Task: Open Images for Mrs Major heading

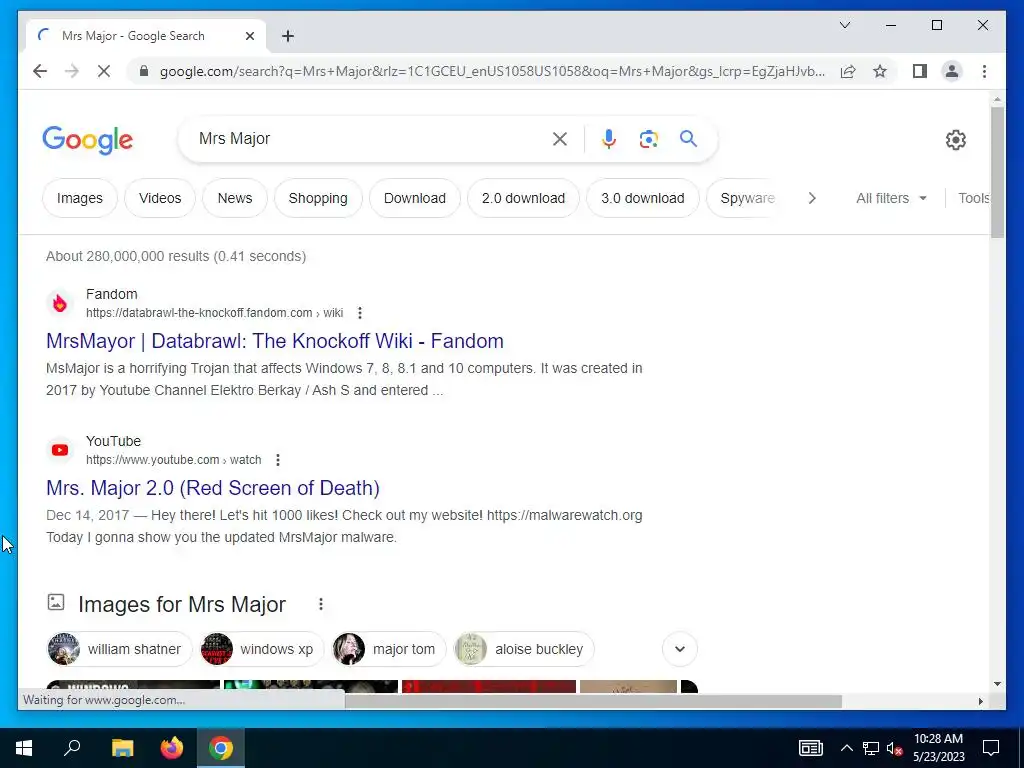Action: coord(182,604)
